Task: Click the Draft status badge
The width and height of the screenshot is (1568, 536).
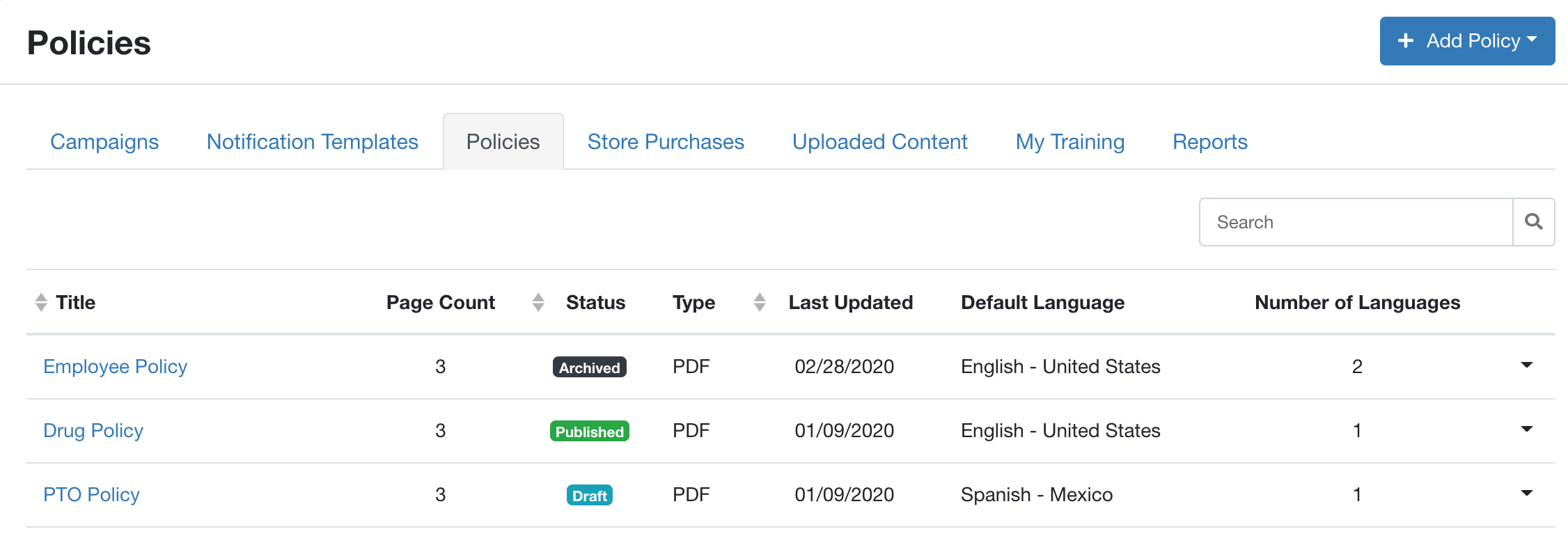Action: (x=590, y=496)
